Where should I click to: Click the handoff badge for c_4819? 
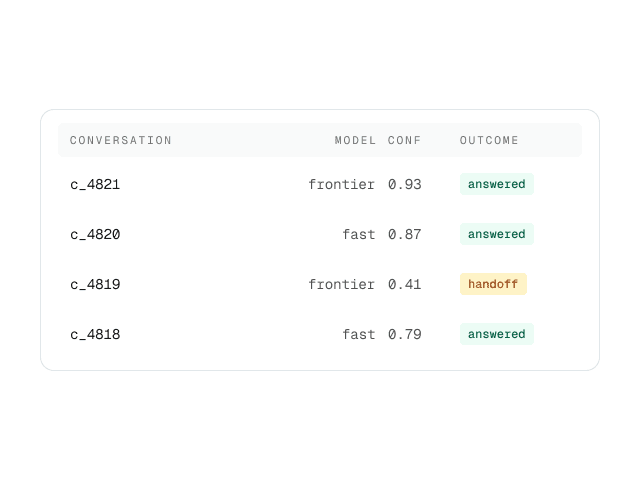pos(493,284)
